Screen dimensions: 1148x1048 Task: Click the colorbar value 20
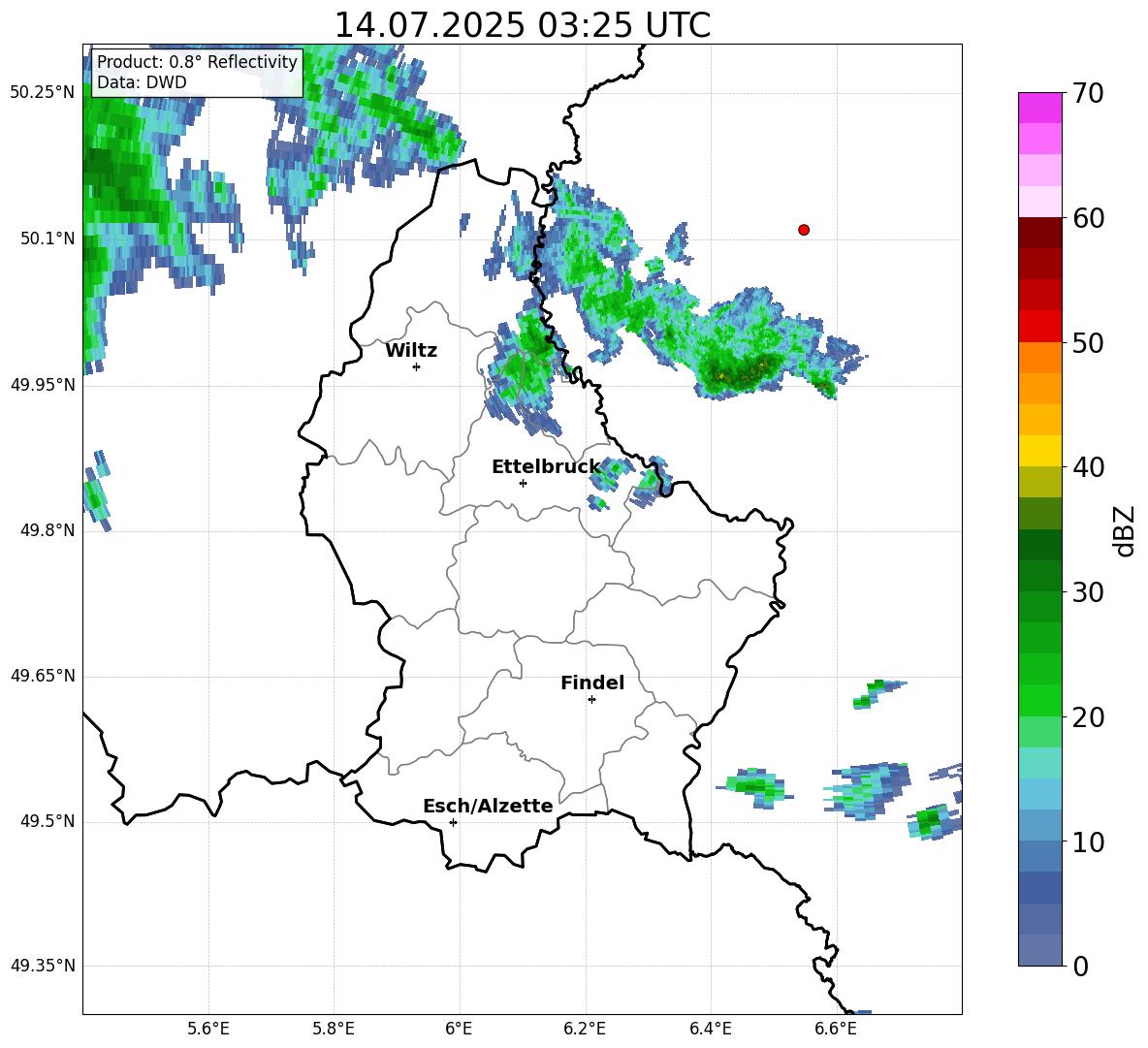coord(1089,717)
